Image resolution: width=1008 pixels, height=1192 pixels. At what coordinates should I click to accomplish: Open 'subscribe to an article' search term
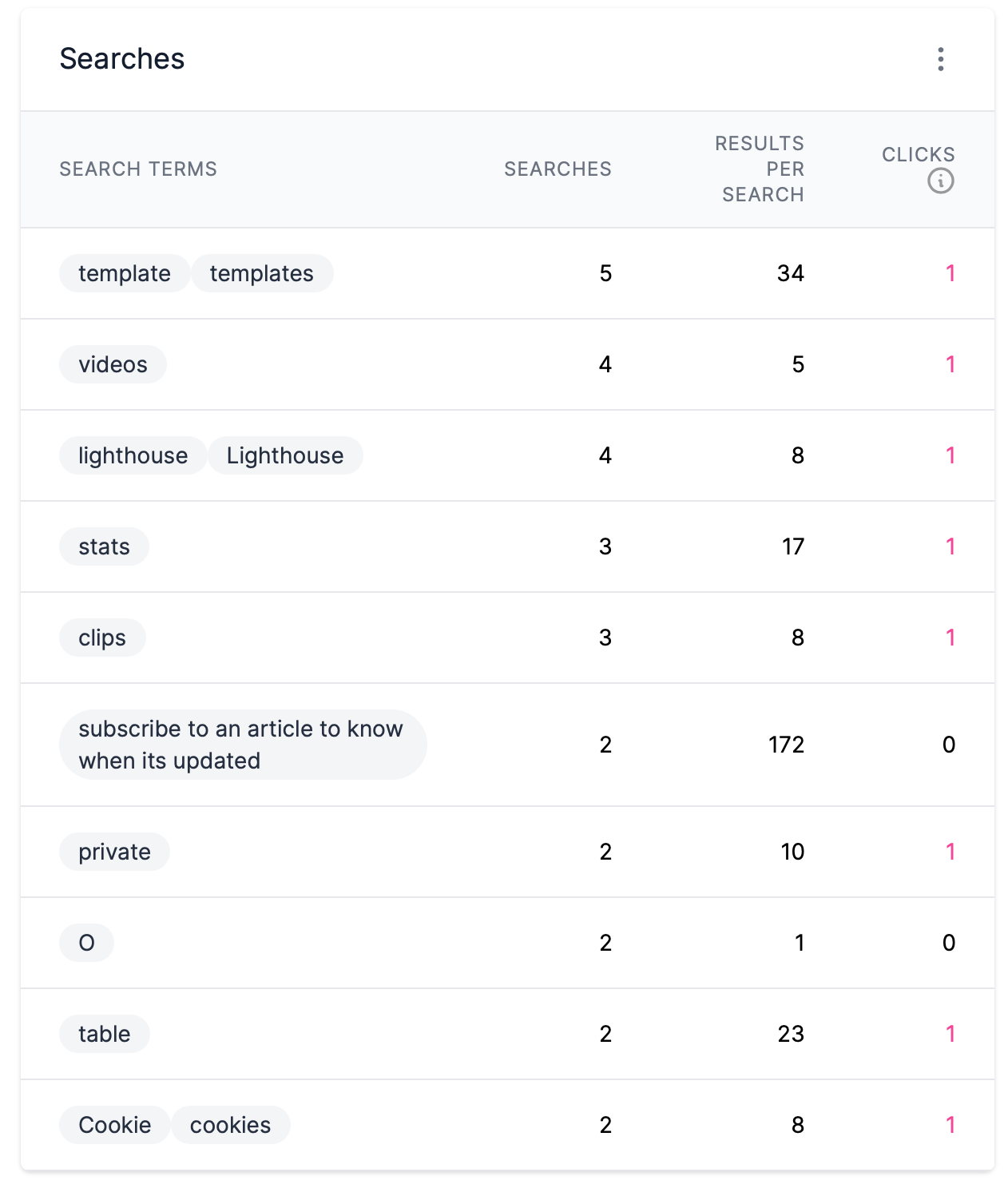pyautogui.click(x=243, y=745)
